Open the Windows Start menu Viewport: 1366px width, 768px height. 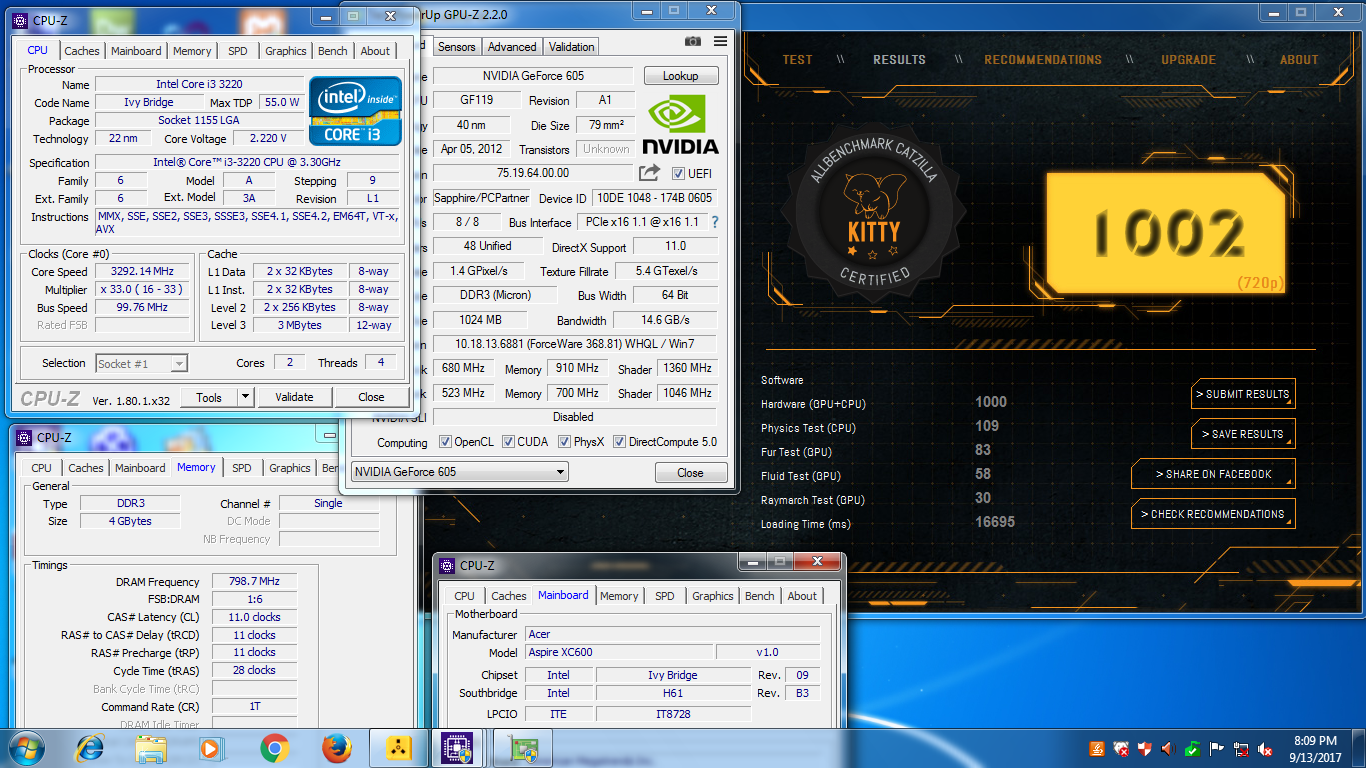[x=27, y=748]
